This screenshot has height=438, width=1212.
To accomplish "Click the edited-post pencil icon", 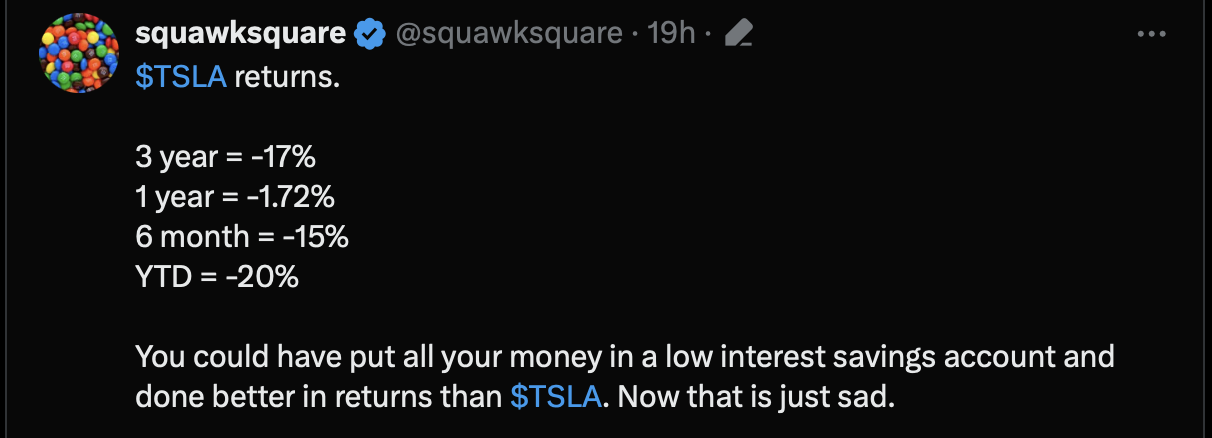I will tap(737, 35).
